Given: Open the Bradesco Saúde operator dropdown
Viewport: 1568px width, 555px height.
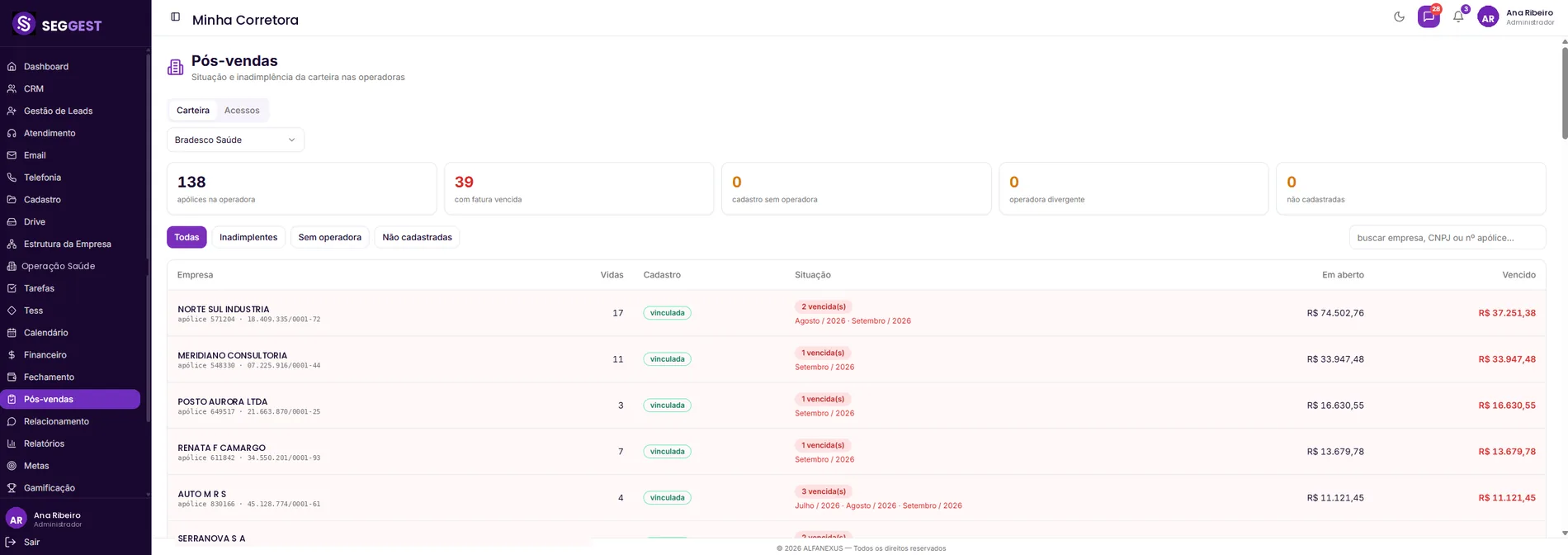Looking at the screenshot, I should pos(235,140).
